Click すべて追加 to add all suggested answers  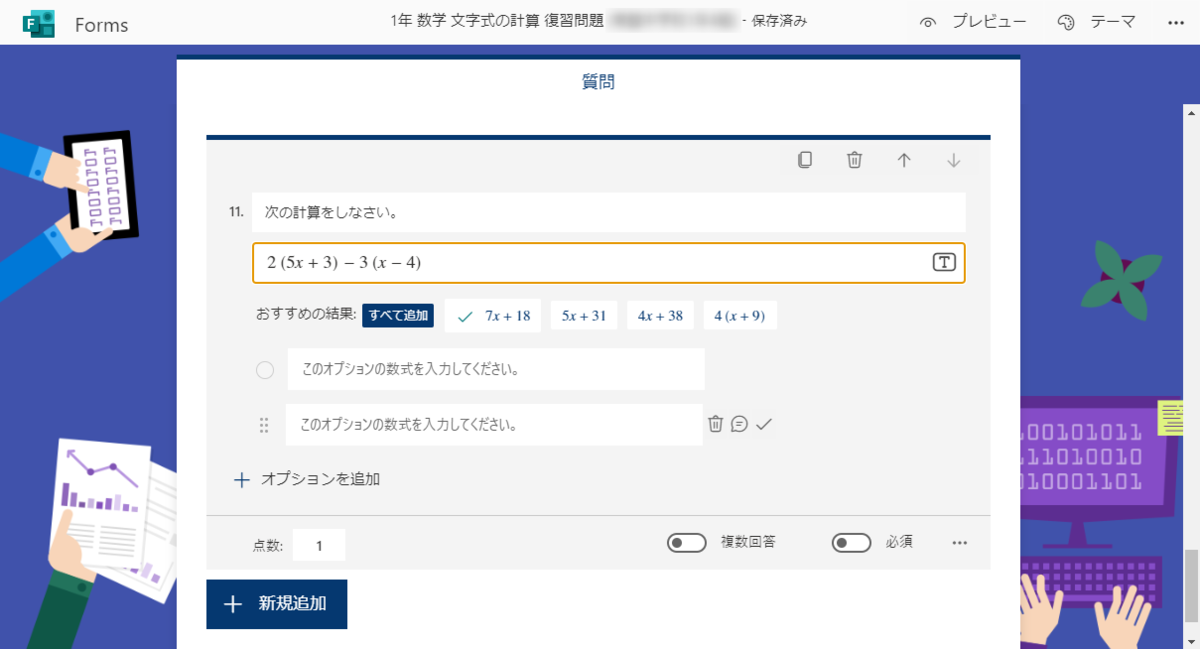[397, 314]
